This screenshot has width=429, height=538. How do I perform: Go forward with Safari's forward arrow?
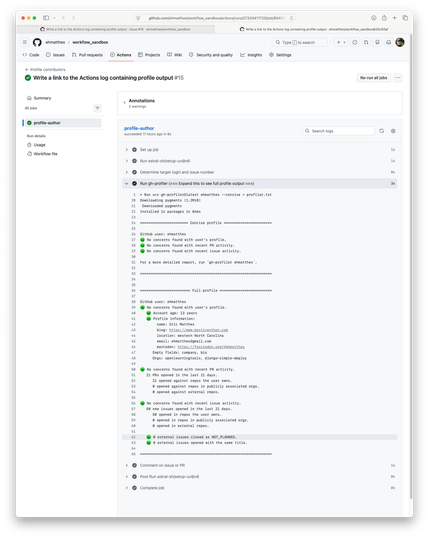[73, 17]
